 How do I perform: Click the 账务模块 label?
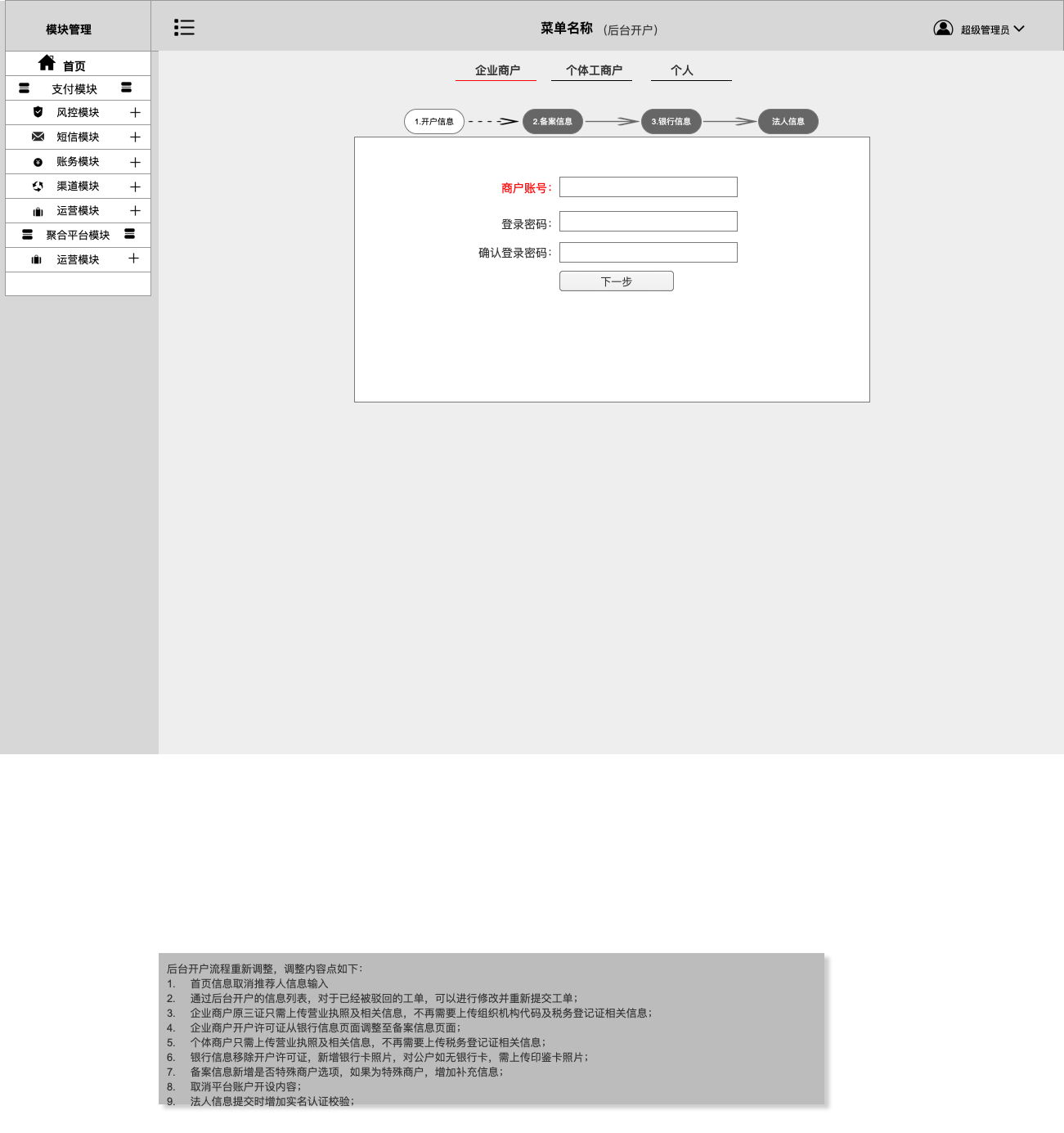[78, 161]
